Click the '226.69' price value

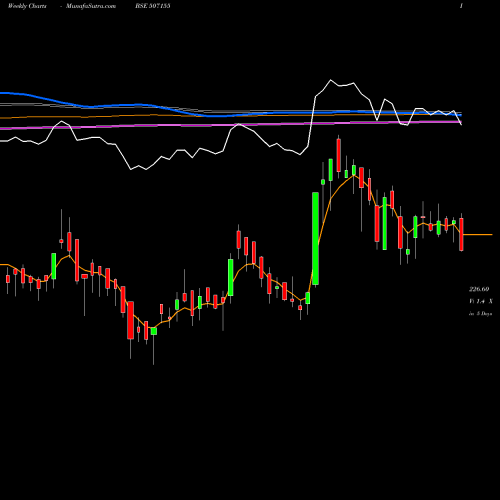click(x=479, y=289)
